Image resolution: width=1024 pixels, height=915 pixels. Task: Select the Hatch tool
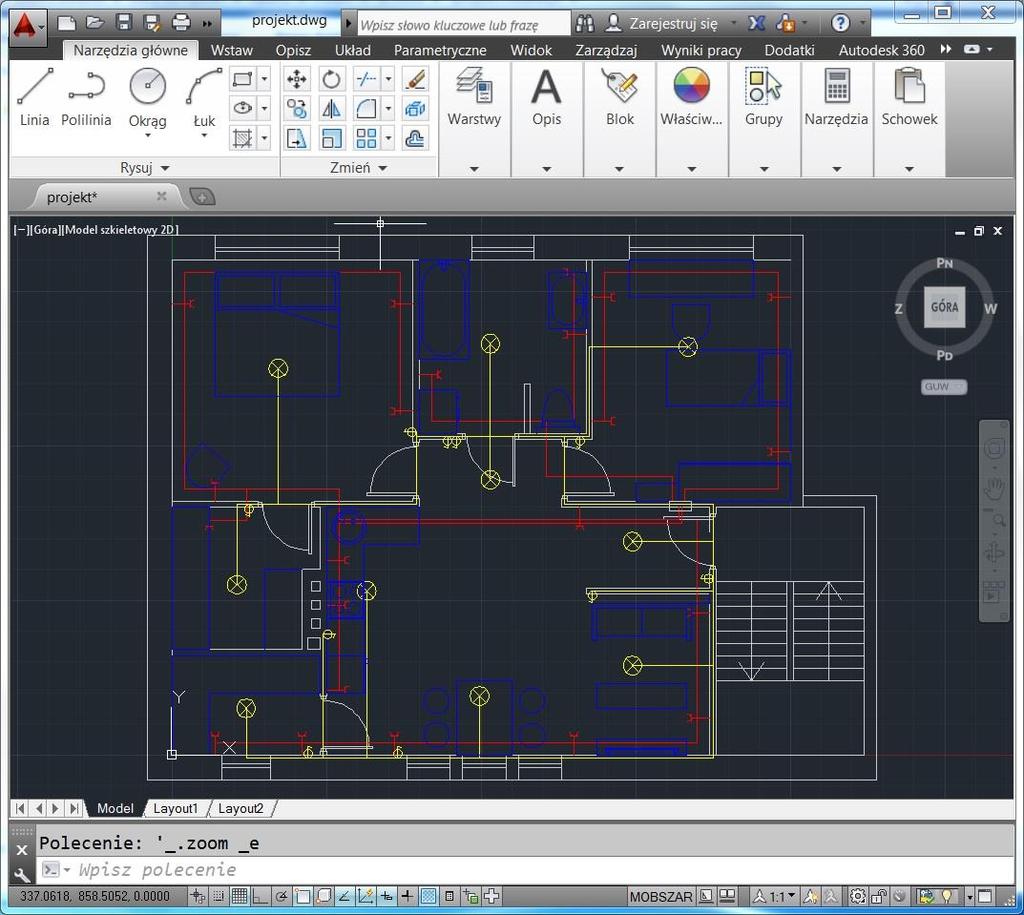[242, 138]
